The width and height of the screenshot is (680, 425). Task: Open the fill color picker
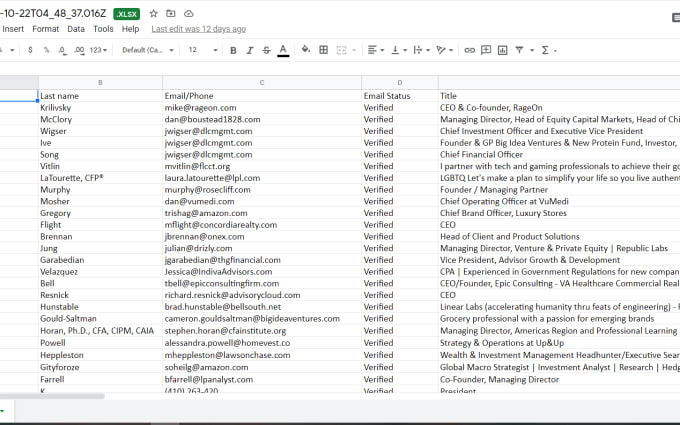[x=306, y=49]
